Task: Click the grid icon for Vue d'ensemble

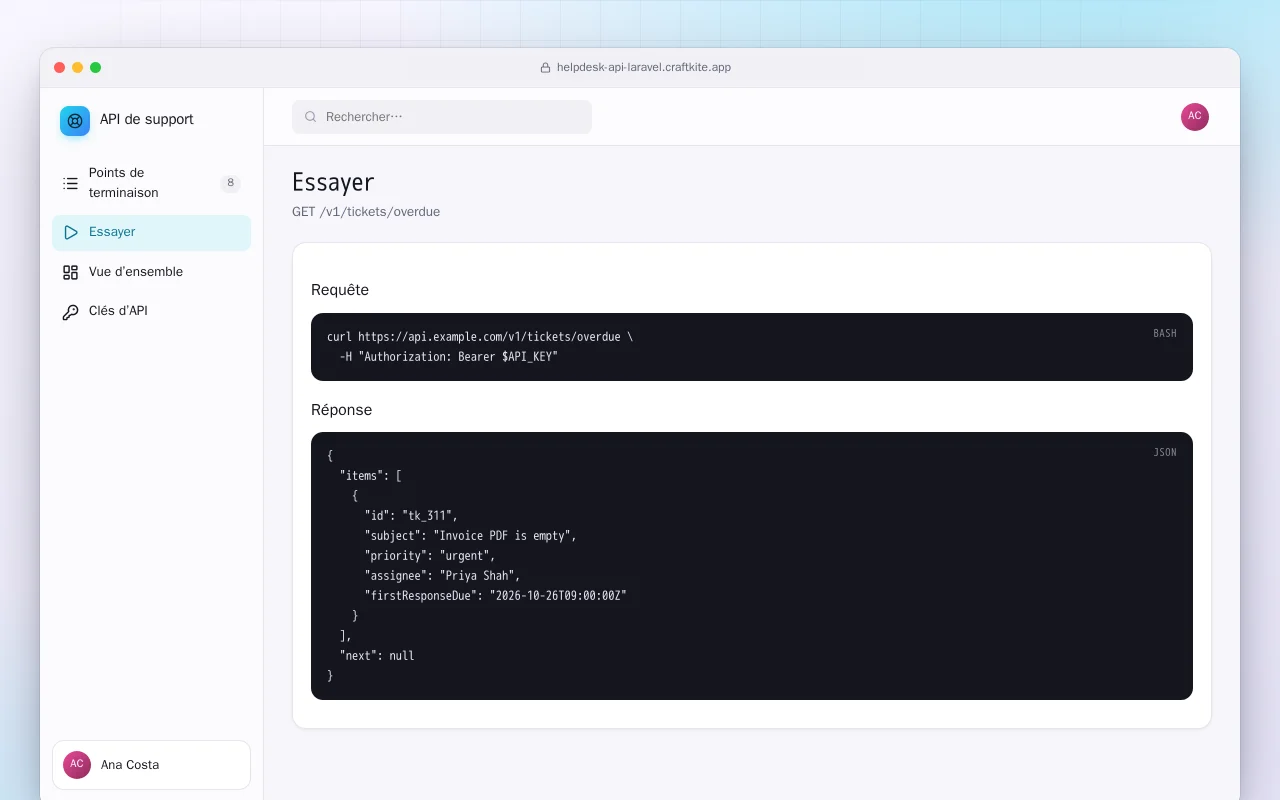Action: click(70, 272)
